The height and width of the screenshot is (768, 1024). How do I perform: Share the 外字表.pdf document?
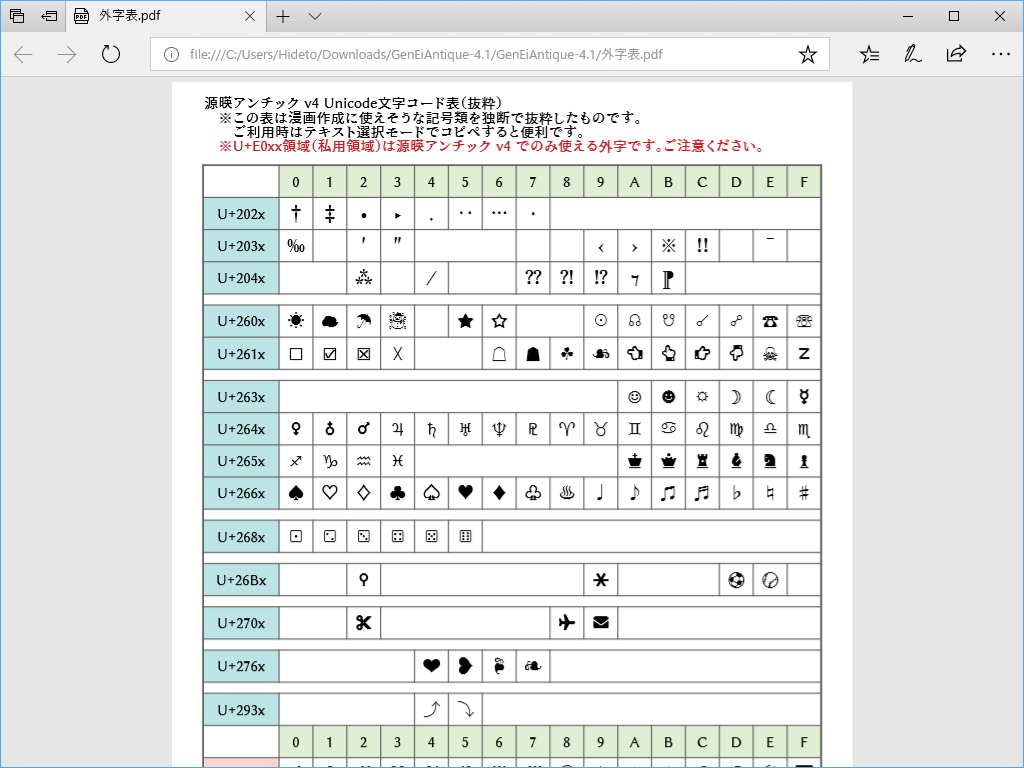coord(956,54)
